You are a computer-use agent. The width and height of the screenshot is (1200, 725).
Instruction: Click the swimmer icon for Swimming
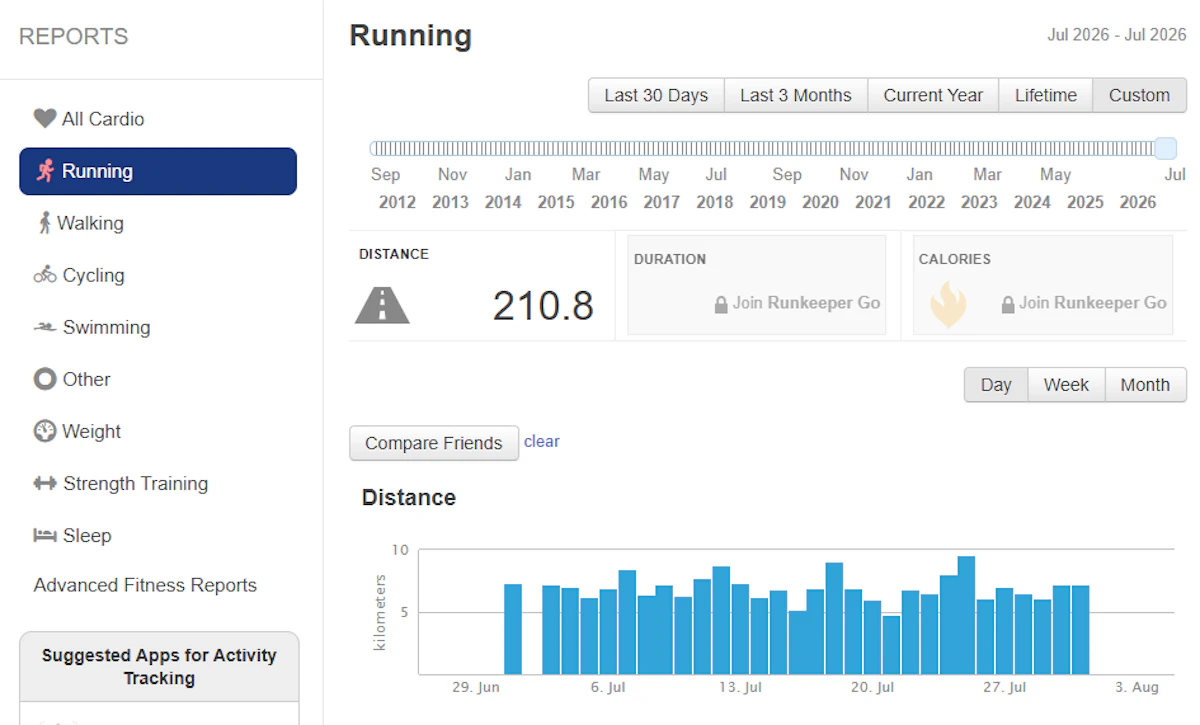(45, 327)
